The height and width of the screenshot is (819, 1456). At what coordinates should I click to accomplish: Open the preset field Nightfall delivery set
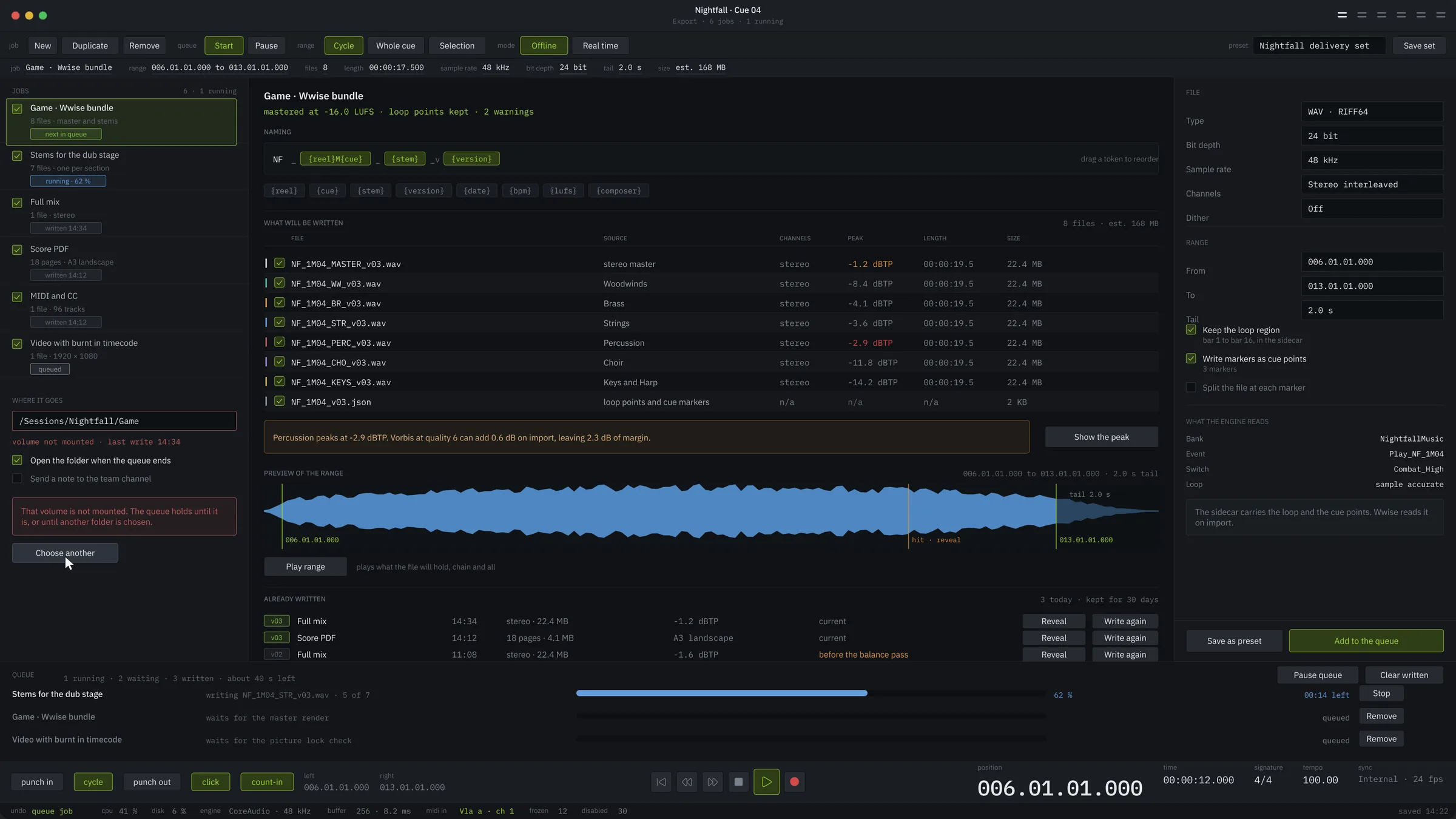pos(1319,45)
